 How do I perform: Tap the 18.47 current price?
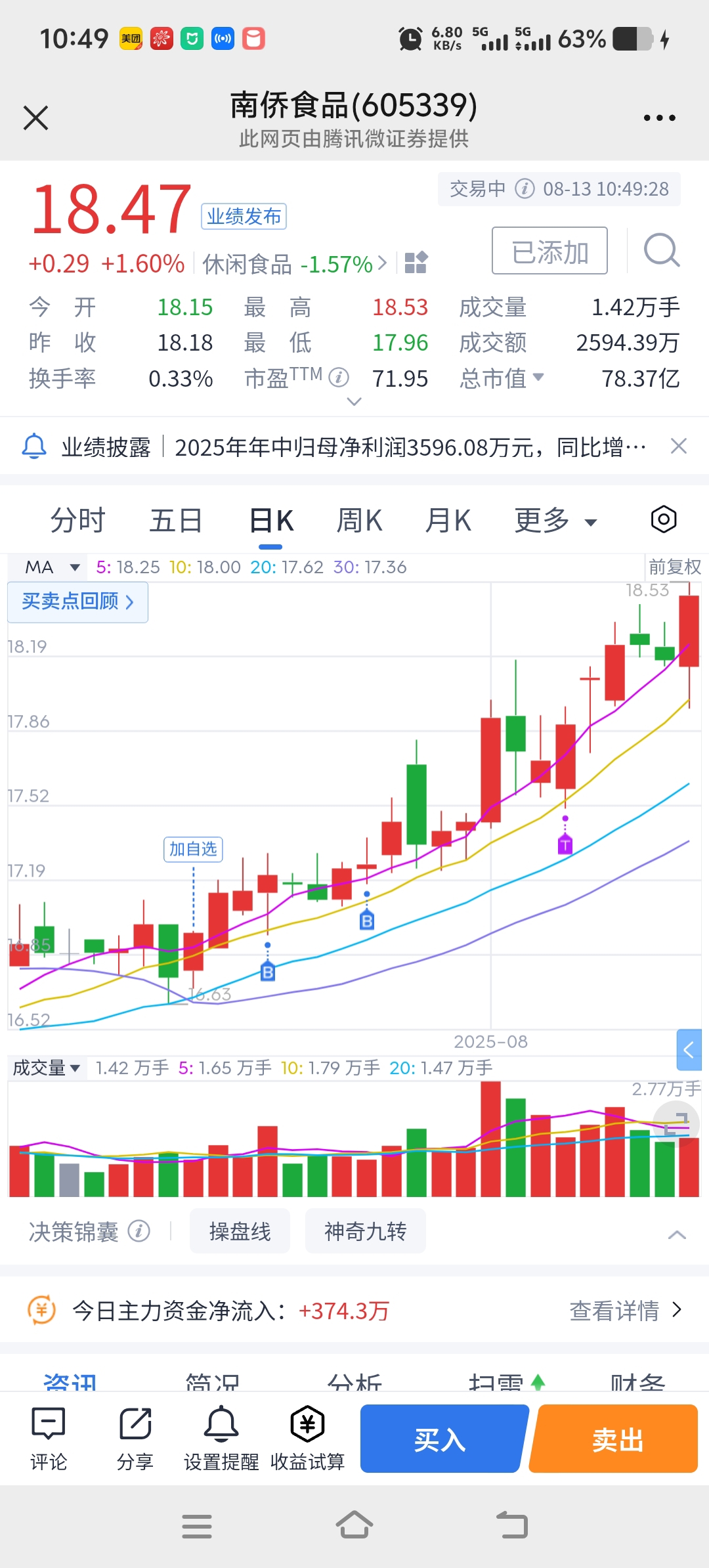click(111, 209)
